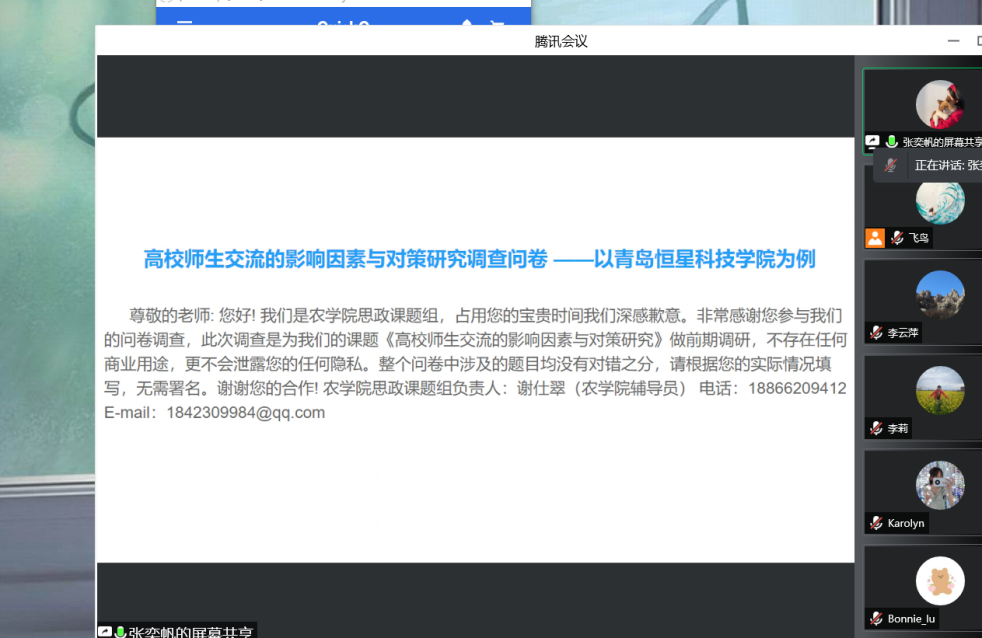The width and height of the screenshot is (982, 638).
Task: Select Bonnie_lu's bear avatar thumbnail
Action: click(939, 581)
